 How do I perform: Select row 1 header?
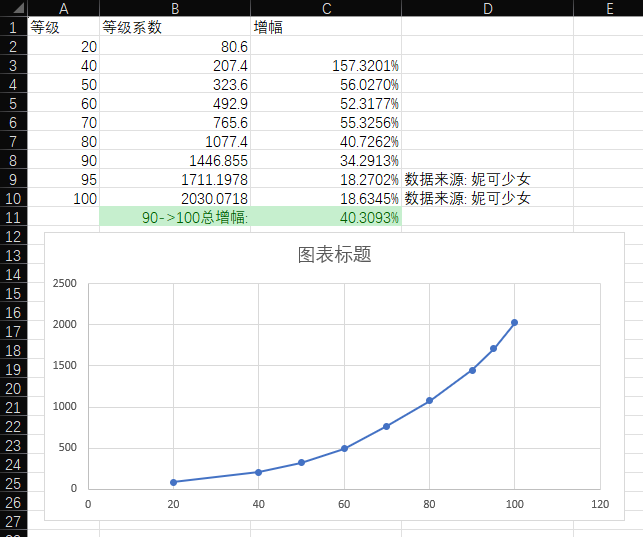point(13,27)
